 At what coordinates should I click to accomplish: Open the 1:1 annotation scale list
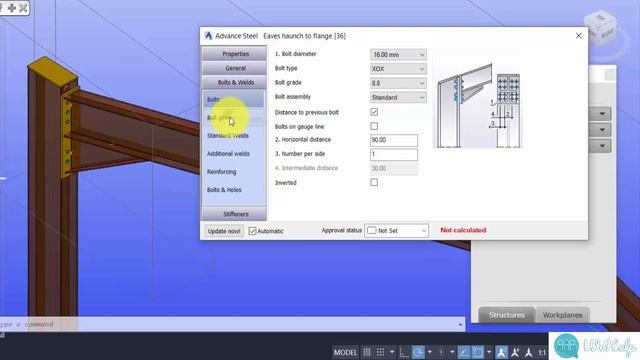pyautogui.click(x=542, y=352)
